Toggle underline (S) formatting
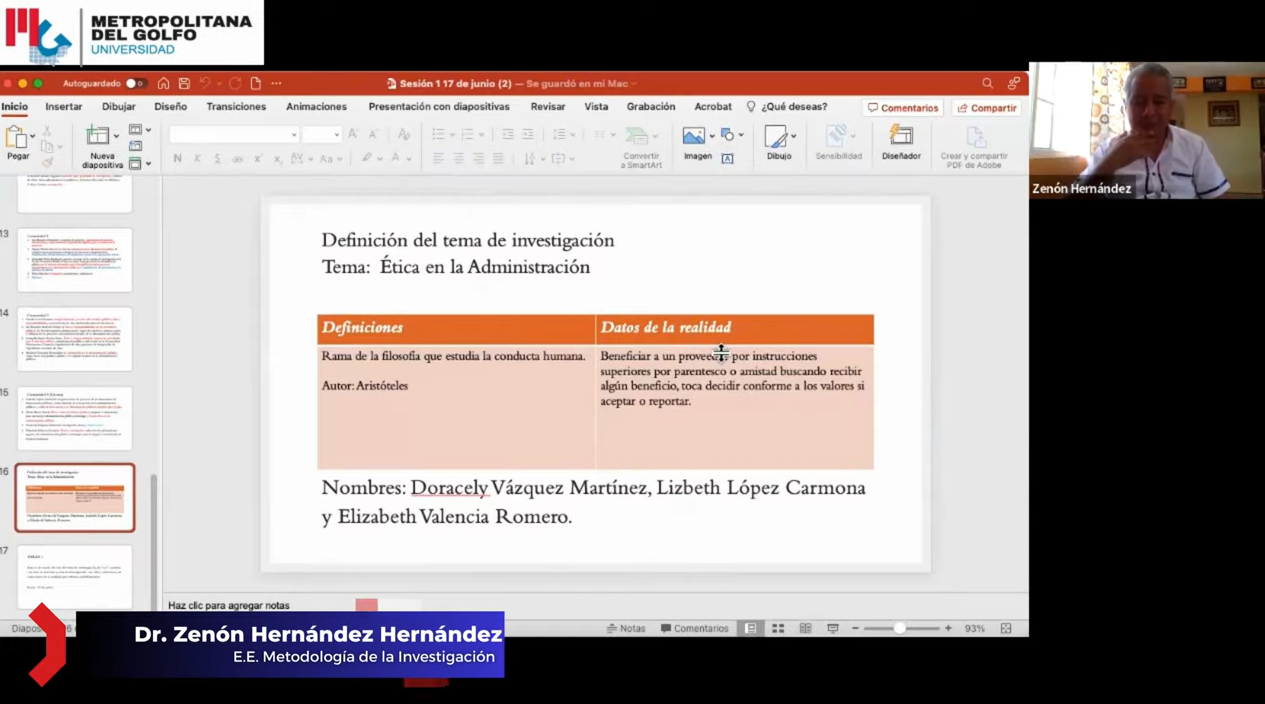This screenshot has width=1265, height=704. coord(217,159)
